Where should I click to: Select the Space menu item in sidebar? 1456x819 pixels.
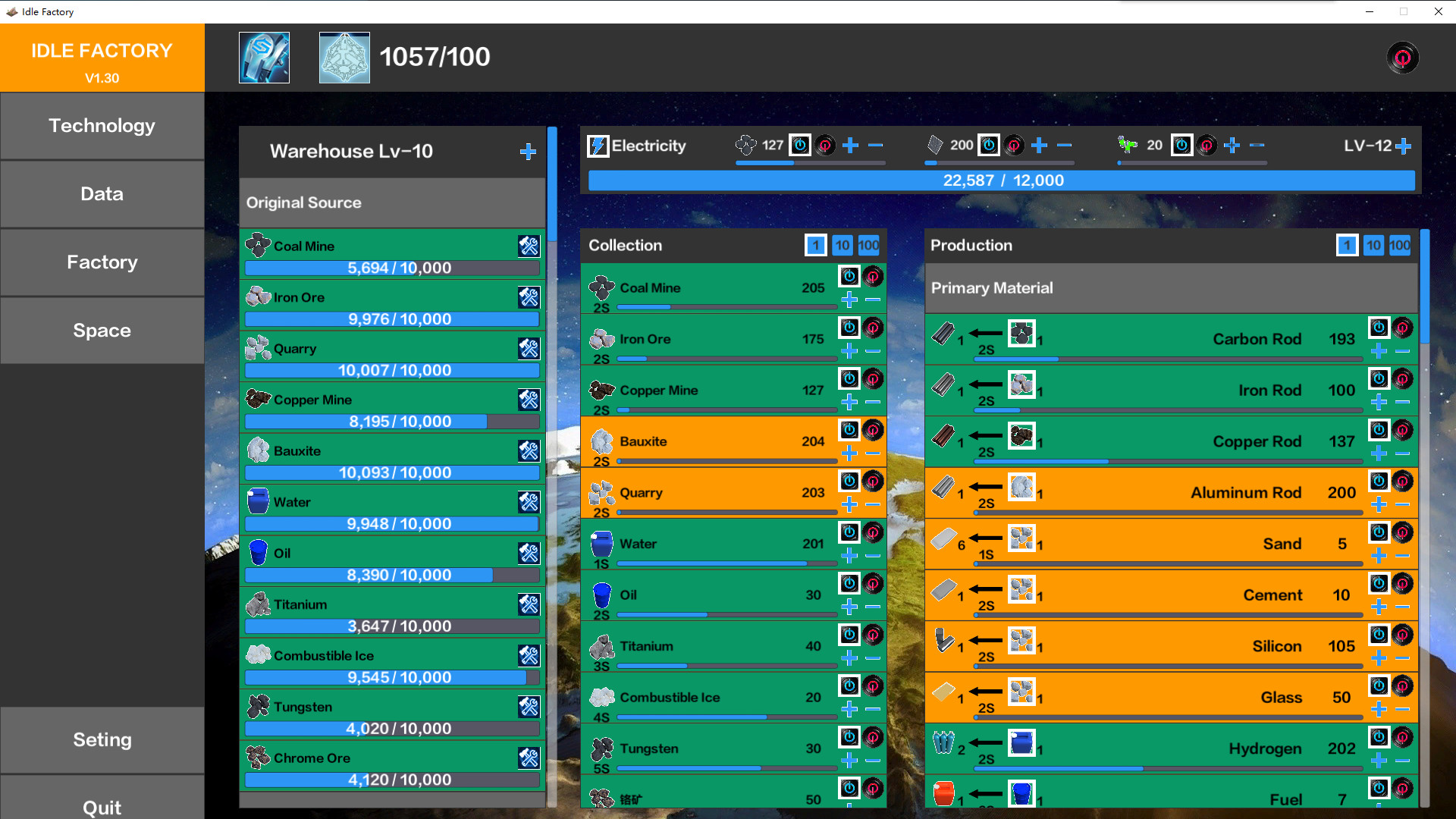[x=102, y=330]
